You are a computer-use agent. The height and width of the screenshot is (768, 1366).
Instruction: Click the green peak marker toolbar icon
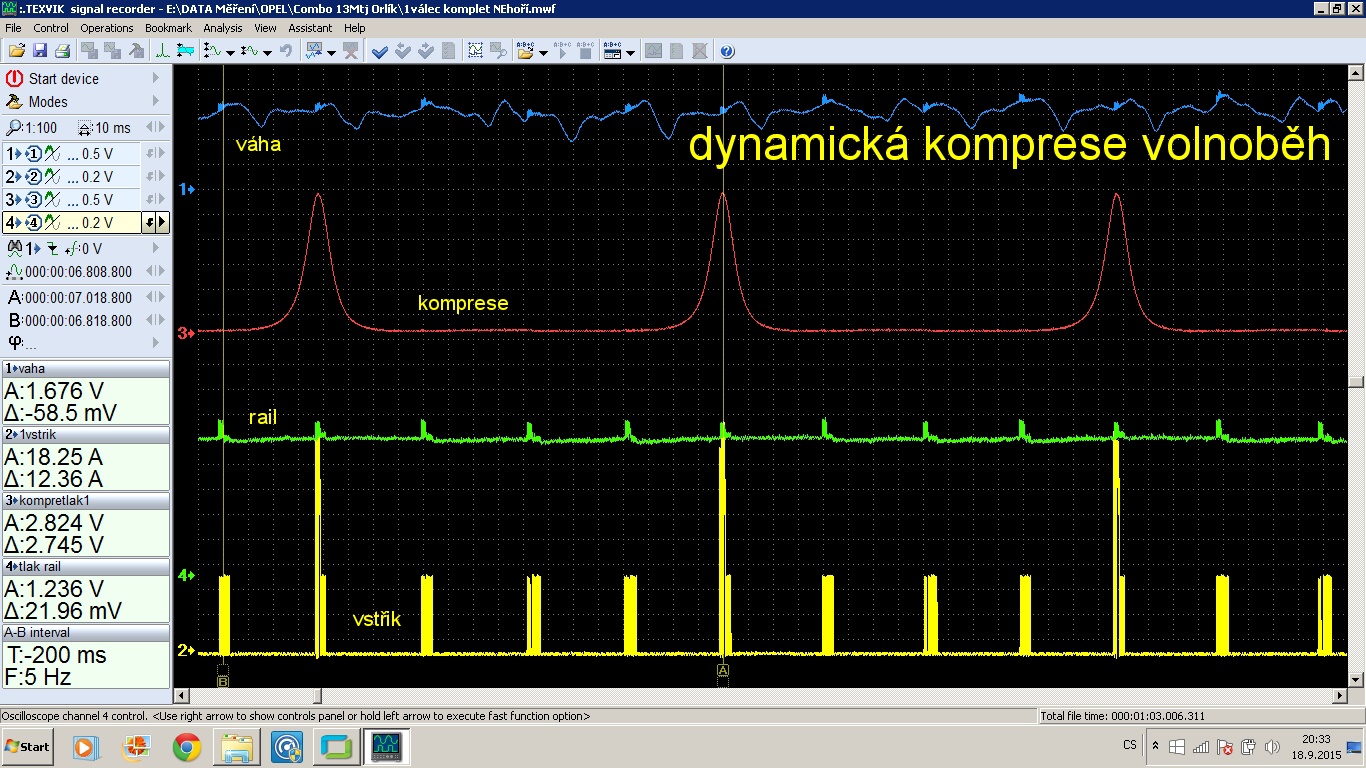161,51
